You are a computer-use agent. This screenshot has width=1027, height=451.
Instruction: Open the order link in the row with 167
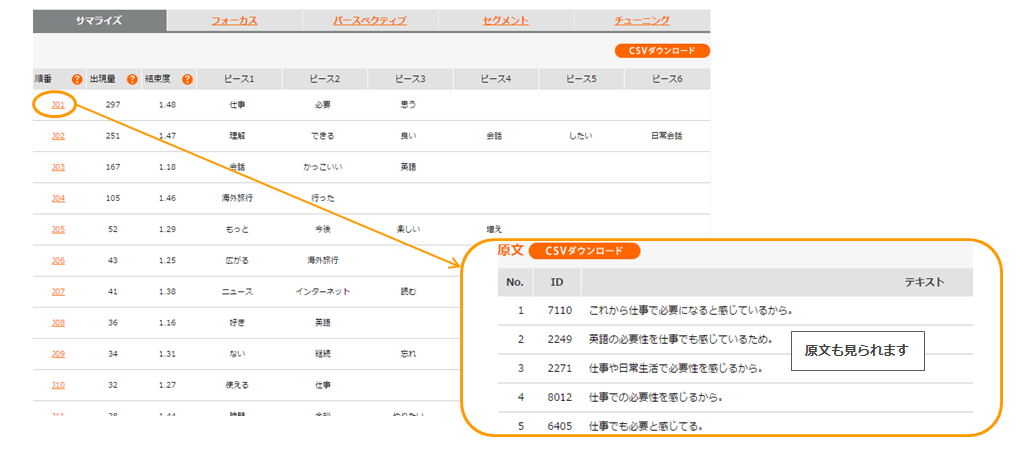pyautogui.click(x=58, y=167)
